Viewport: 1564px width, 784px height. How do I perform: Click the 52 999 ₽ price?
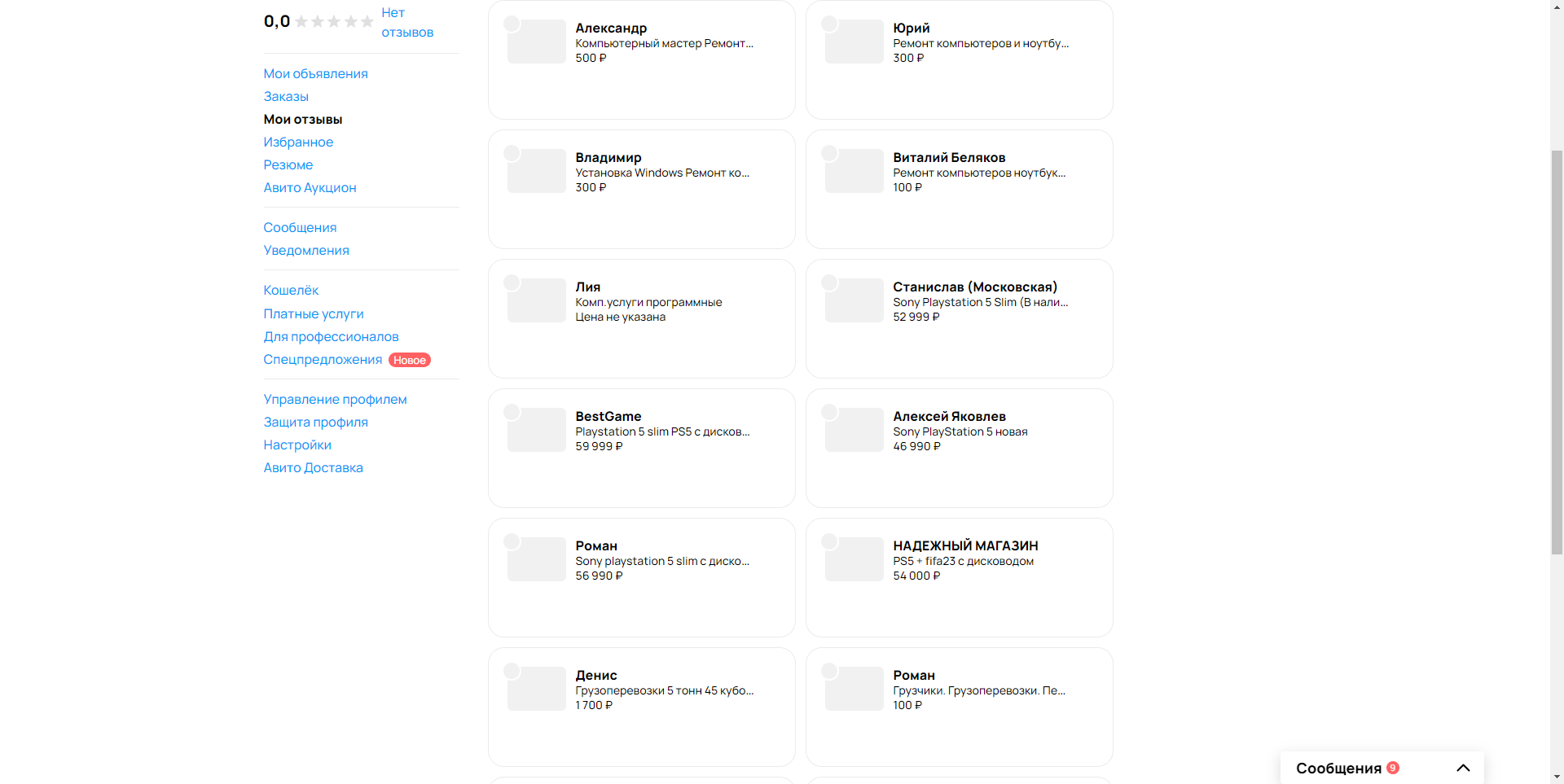pyautogui.click(x=916, y=318)
